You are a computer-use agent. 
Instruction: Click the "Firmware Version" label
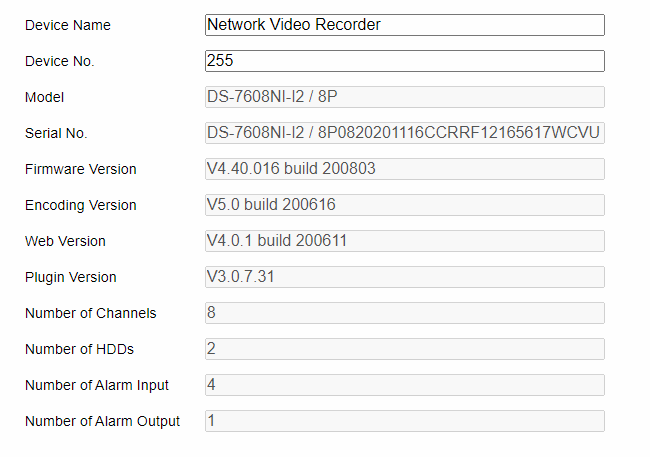tap(81, 169)
